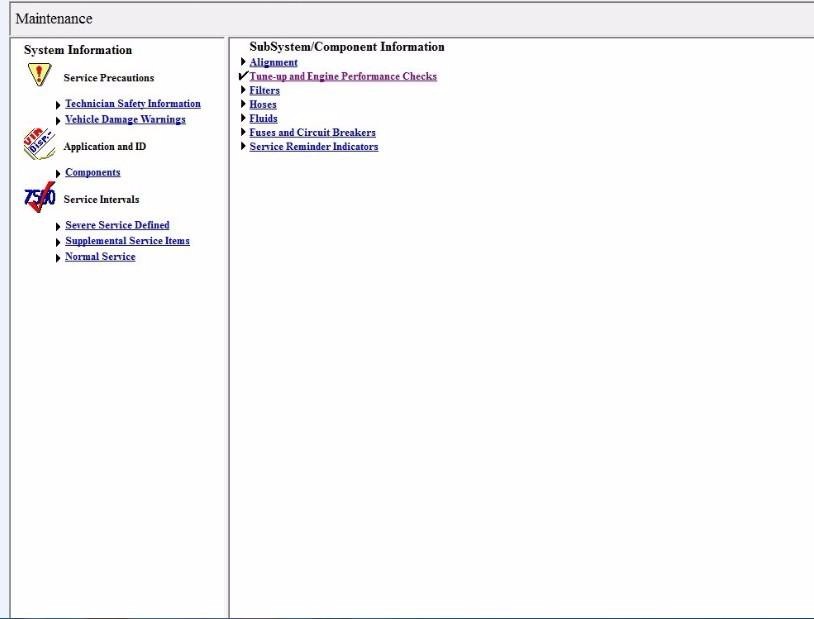Open the Normal Service link
Viewport: 814px width, 619px height.
tap(100, 257)
